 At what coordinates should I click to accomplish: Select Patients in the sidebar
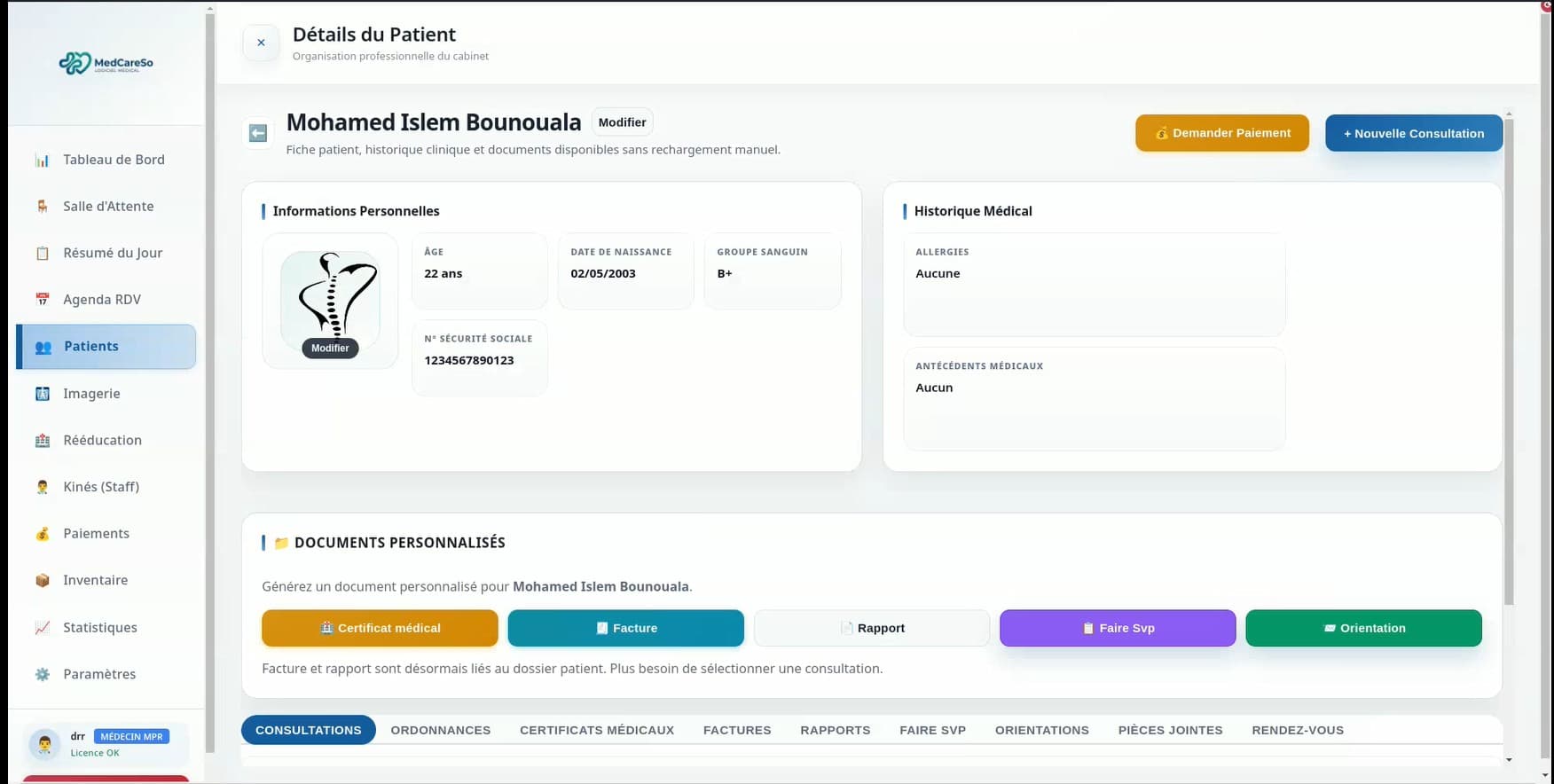[x=106, y=347]
